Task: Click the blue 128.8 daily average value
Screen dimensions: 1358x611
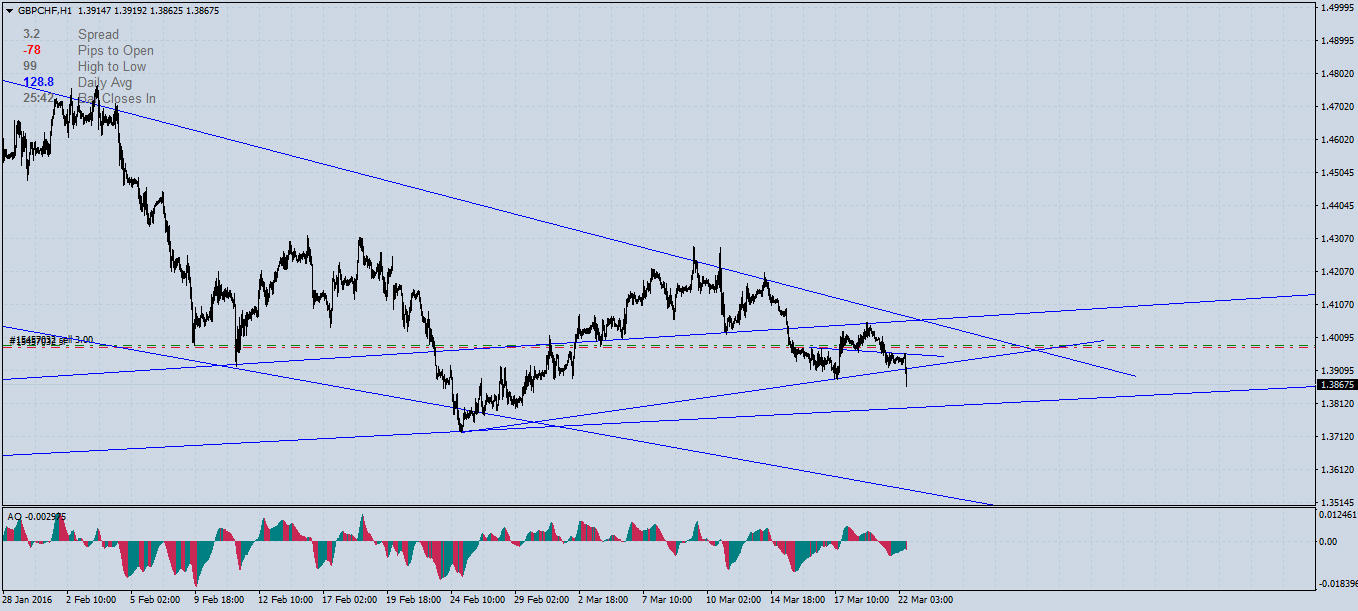Action: 38,83
